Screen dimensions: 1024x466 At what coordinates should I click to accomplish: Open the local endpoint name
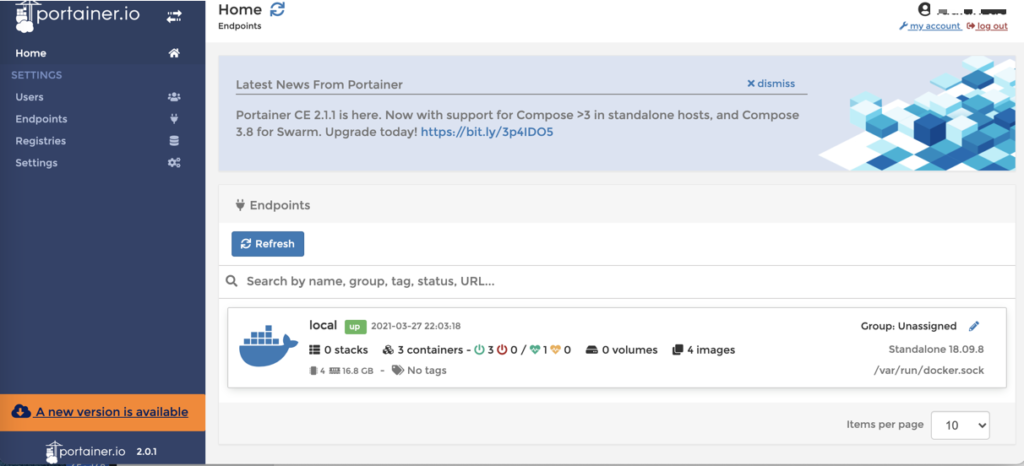click(x=323, y=325)
